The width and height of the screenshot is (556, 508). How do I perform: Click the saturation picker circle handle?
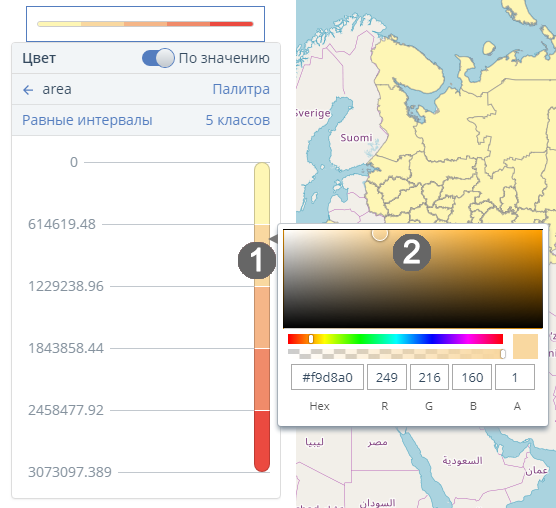coord(380,233)
